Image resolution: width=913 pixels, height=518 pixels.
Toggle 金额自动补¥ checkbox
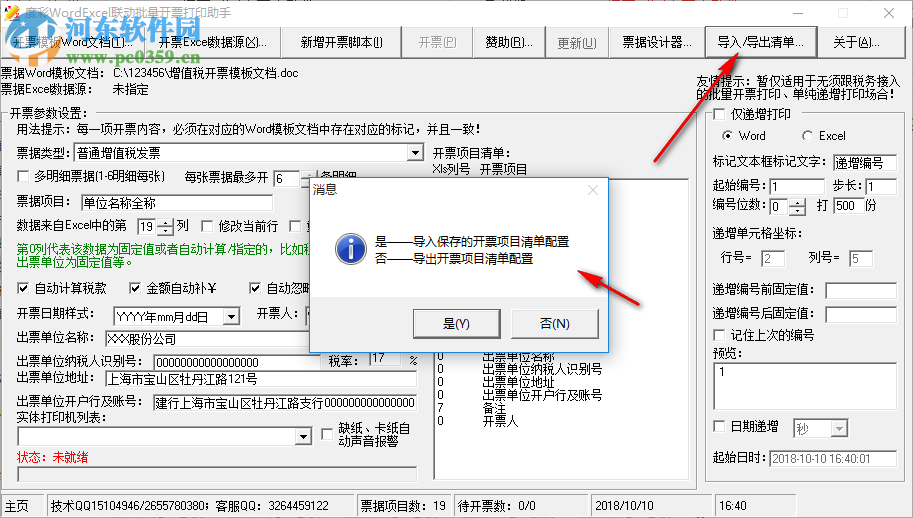(x=135, y=288)
